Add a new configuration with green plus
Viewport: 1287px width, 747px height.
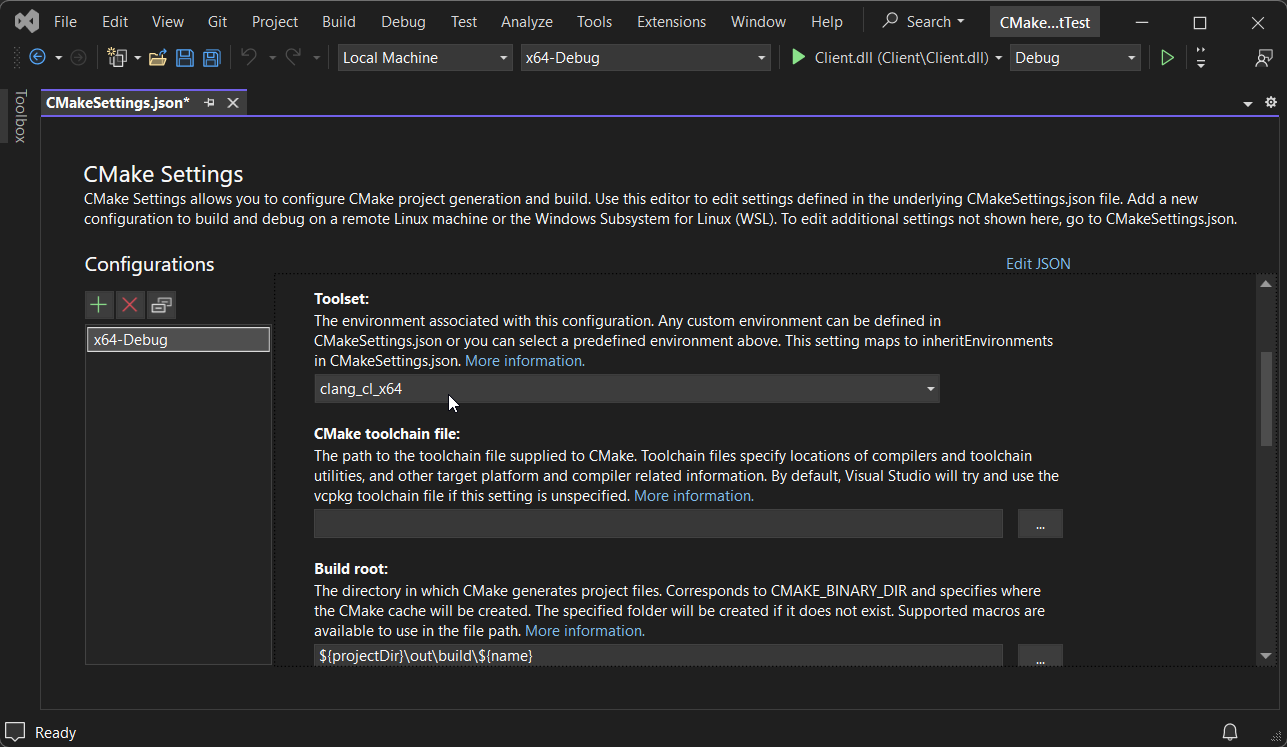pyautogui.click(x=98, y=304)
